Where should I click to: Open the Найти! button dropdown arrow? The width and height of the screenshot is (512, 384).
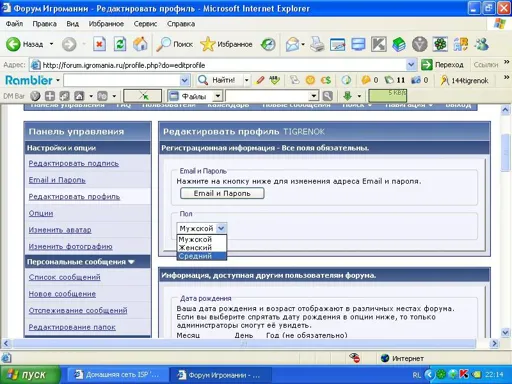(246, 80)
